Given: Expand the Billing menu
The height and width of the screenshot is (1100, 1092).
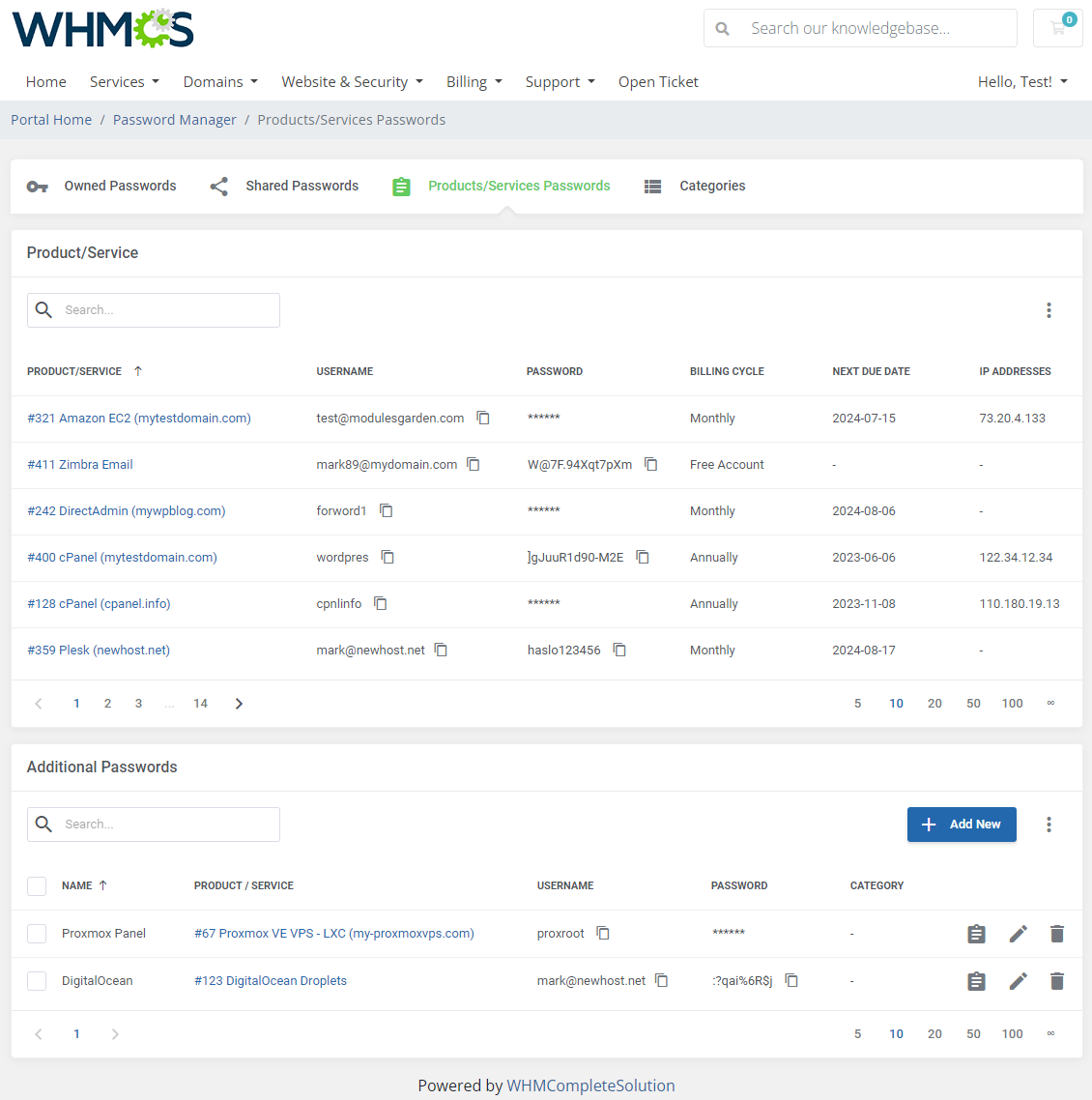Looking at the screenshot, I should tap(474, 82).
